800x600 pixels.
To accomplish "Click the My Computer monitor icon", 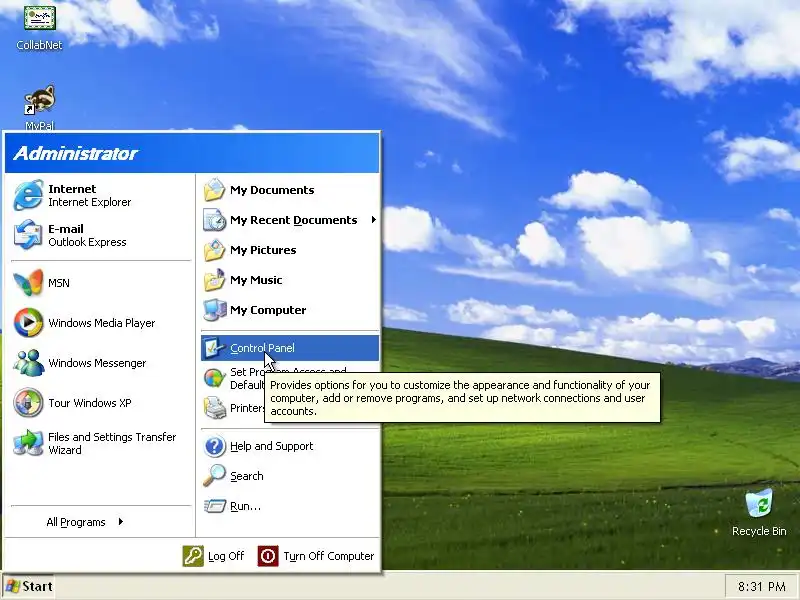I will click(x=214, y=310).
